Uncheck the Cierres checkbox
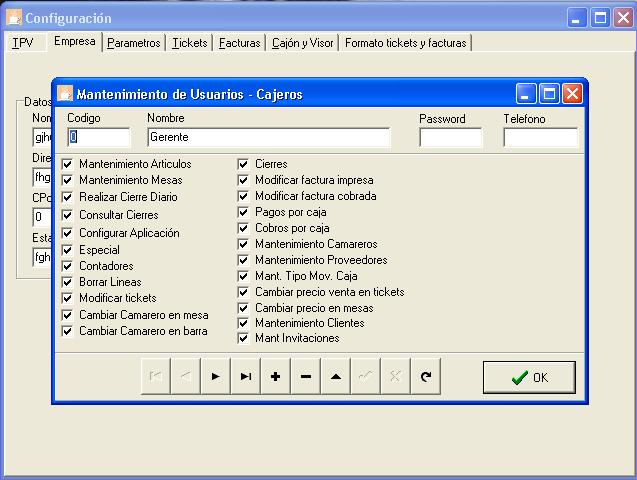The height and width of the screenshot is (480, 637). [243, 164]
